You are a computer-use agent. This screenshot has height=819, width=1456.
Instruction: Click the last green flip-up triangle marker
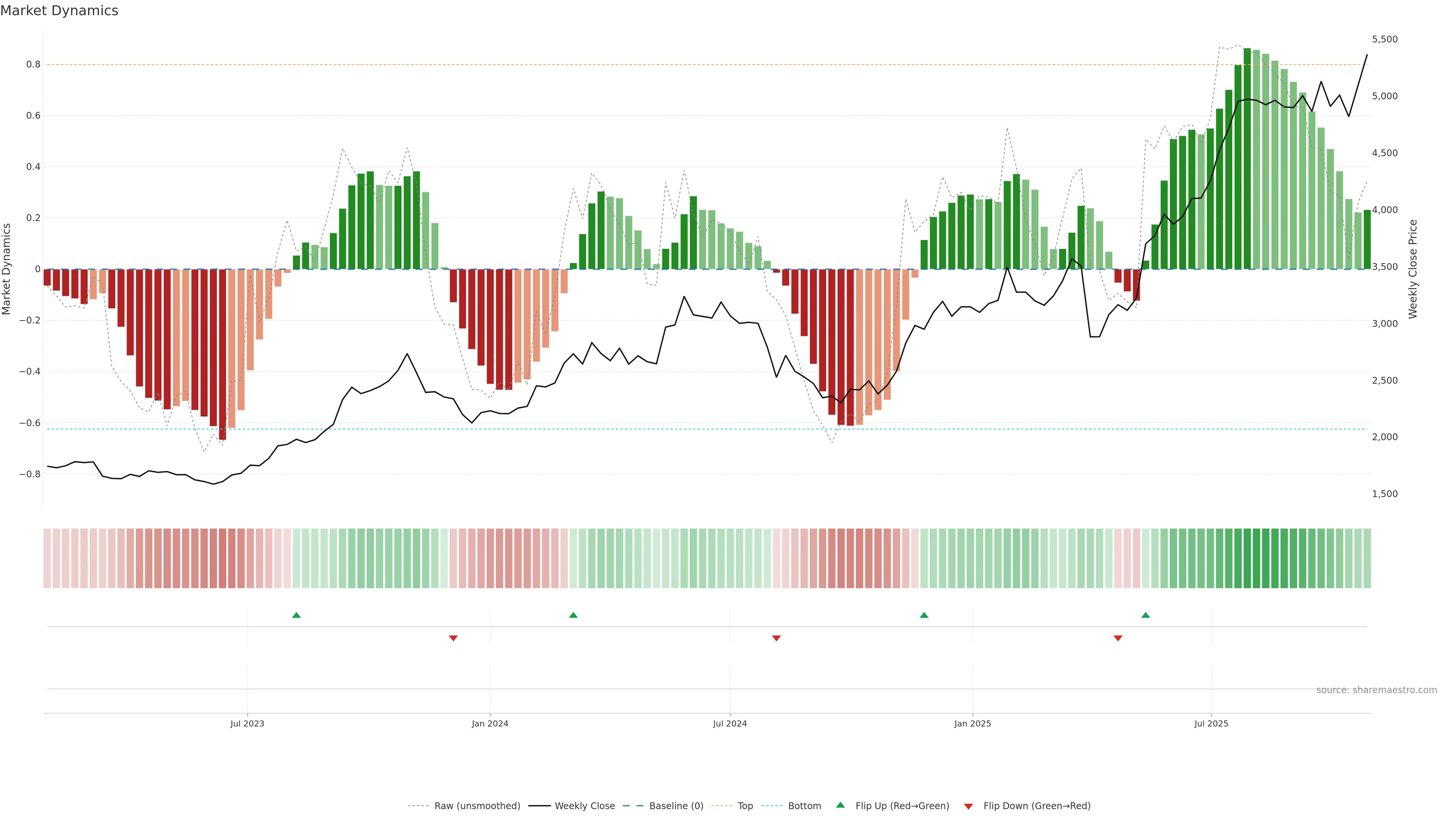pos(1145,615)
